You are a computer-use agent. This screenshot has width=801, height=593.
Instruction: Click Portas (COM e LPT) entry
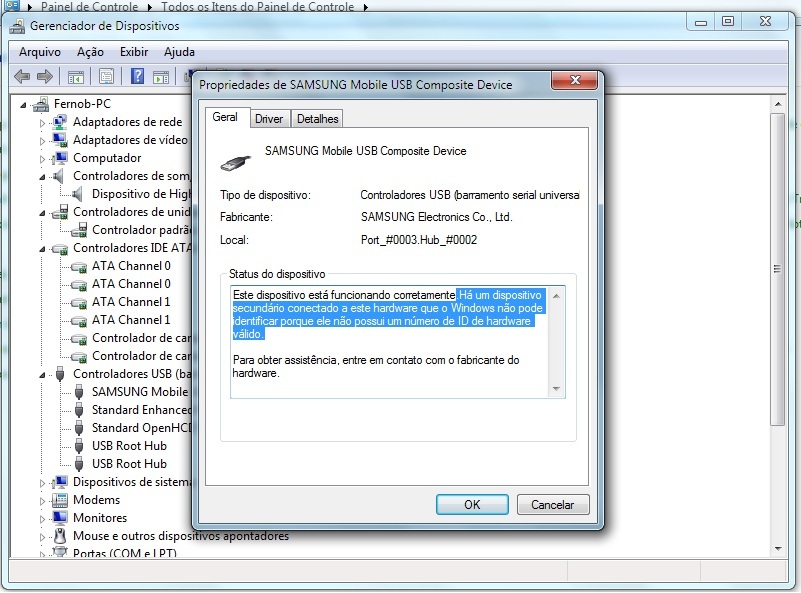coord(125,553)
